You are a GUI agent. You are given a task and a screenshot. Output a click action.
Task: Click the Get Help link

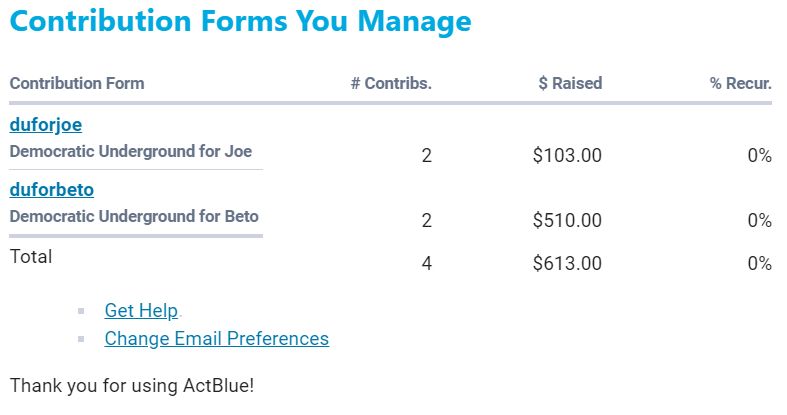click(141, 311)
